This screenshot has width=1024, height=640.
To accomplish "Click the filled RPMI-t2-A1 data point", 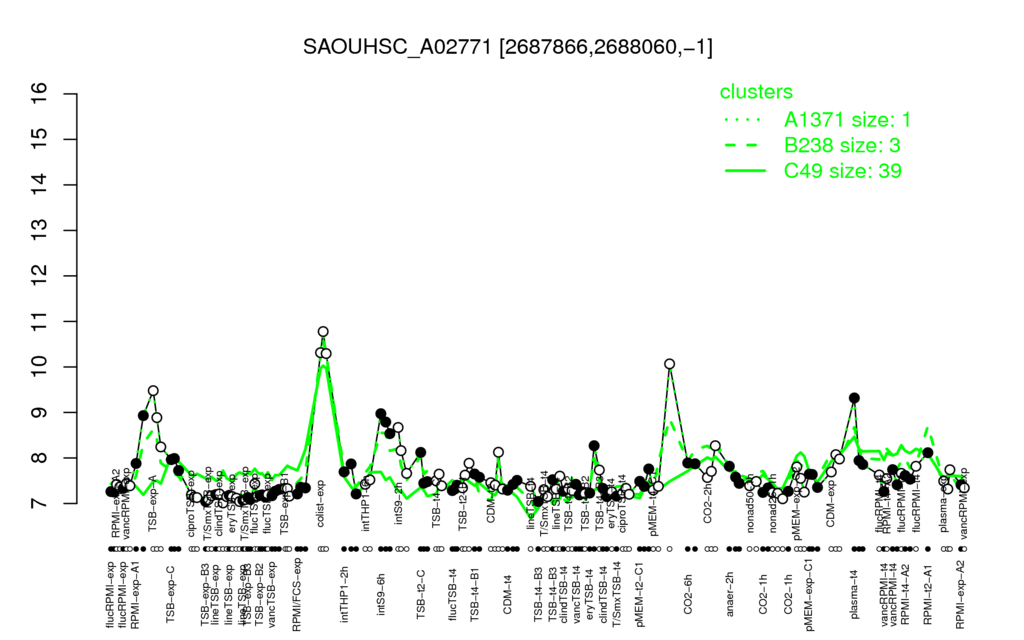I will pyautogui.click(x=927, y=453).
